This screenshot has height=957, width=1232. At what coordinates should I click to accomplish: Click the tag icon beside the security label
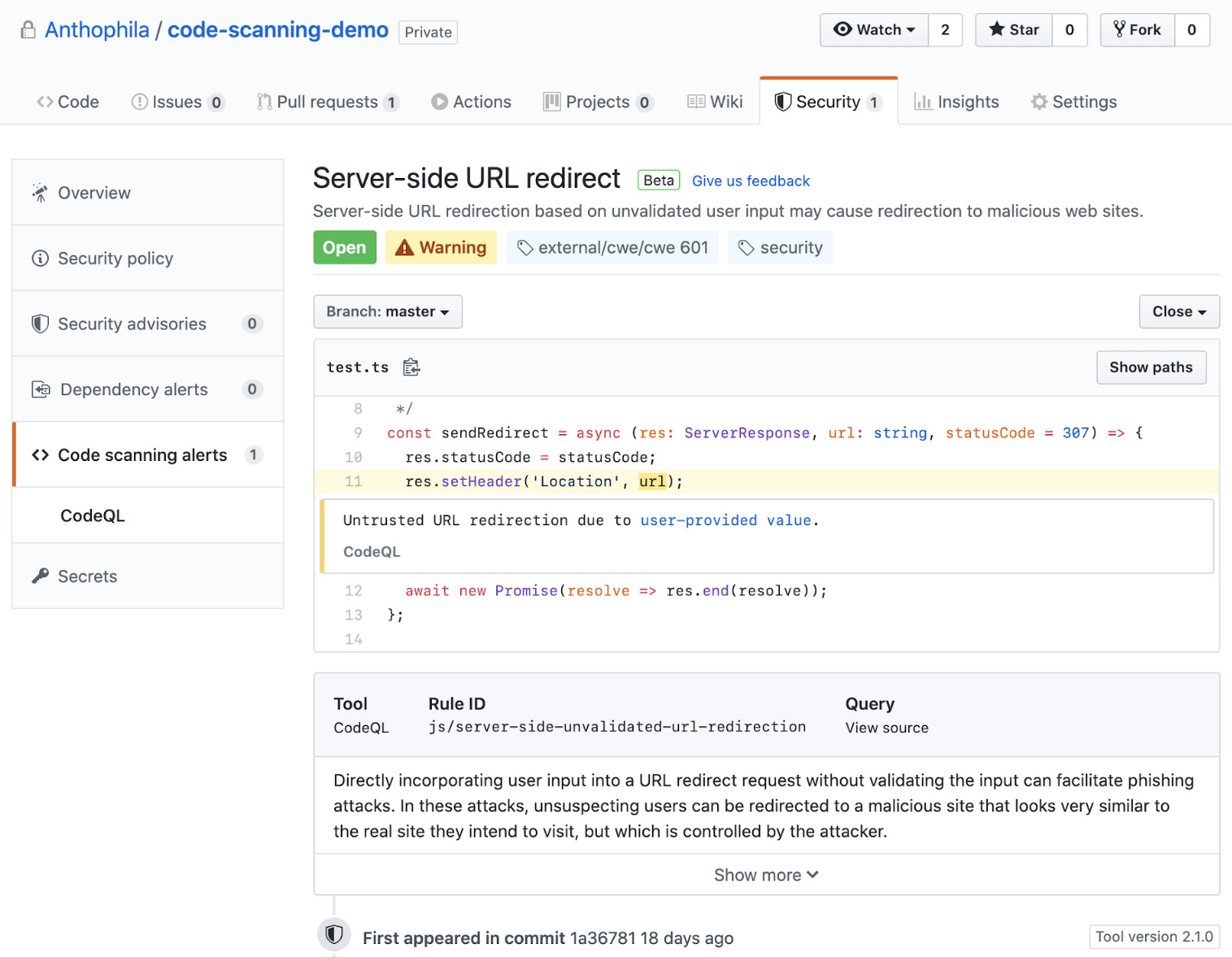(x=746, y=247)
